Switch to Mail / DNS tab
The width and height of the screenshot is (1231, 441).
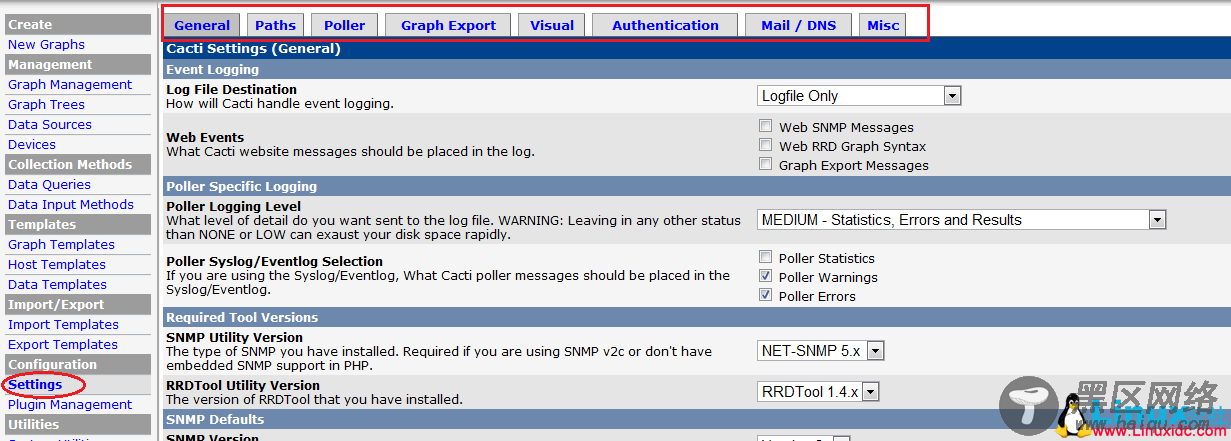coord(797,25)
